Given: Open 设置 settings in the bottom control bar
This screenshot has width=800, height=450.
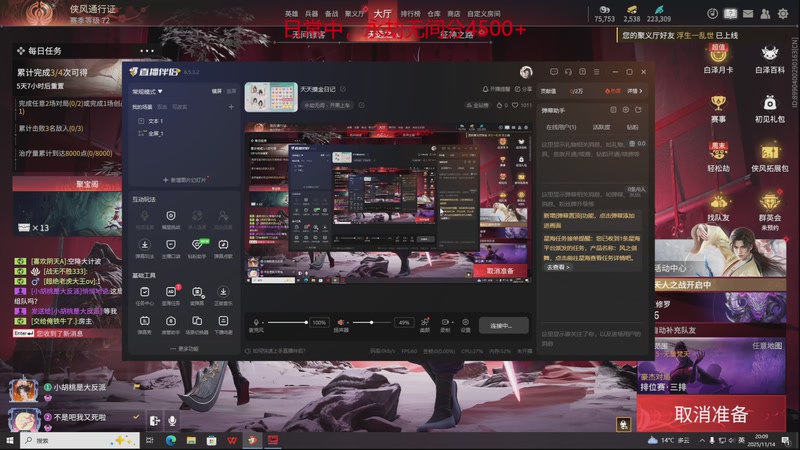Looking at the screenshot, I should 465,324.
